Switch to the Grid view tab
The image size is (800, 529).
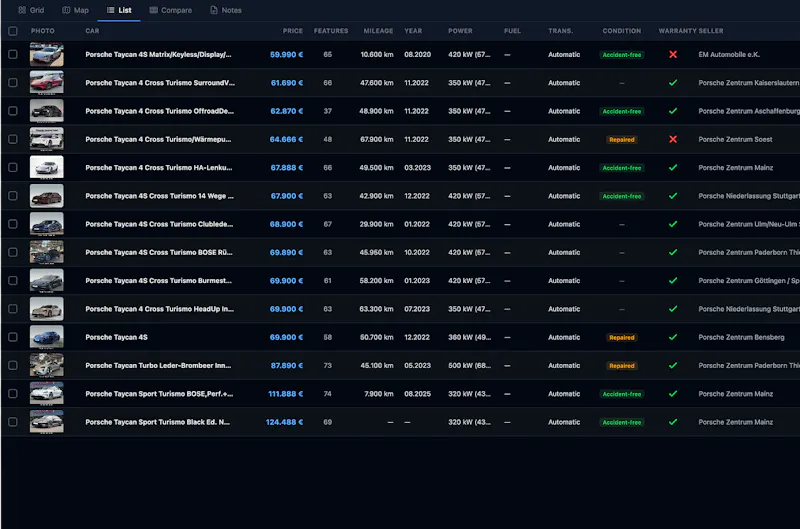(31, 10)
